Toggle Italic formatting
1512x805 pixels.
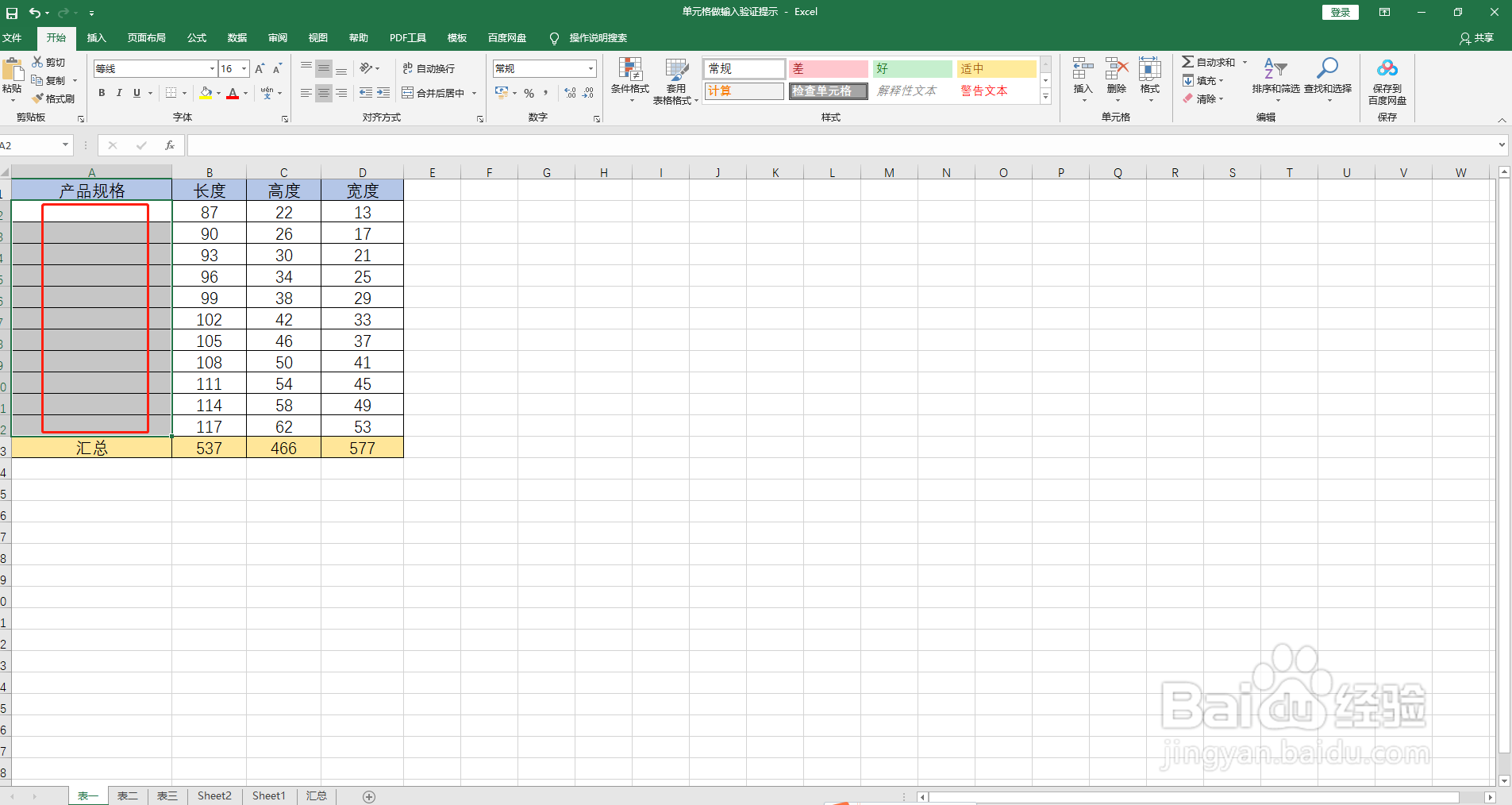click(x=119, y=93)
